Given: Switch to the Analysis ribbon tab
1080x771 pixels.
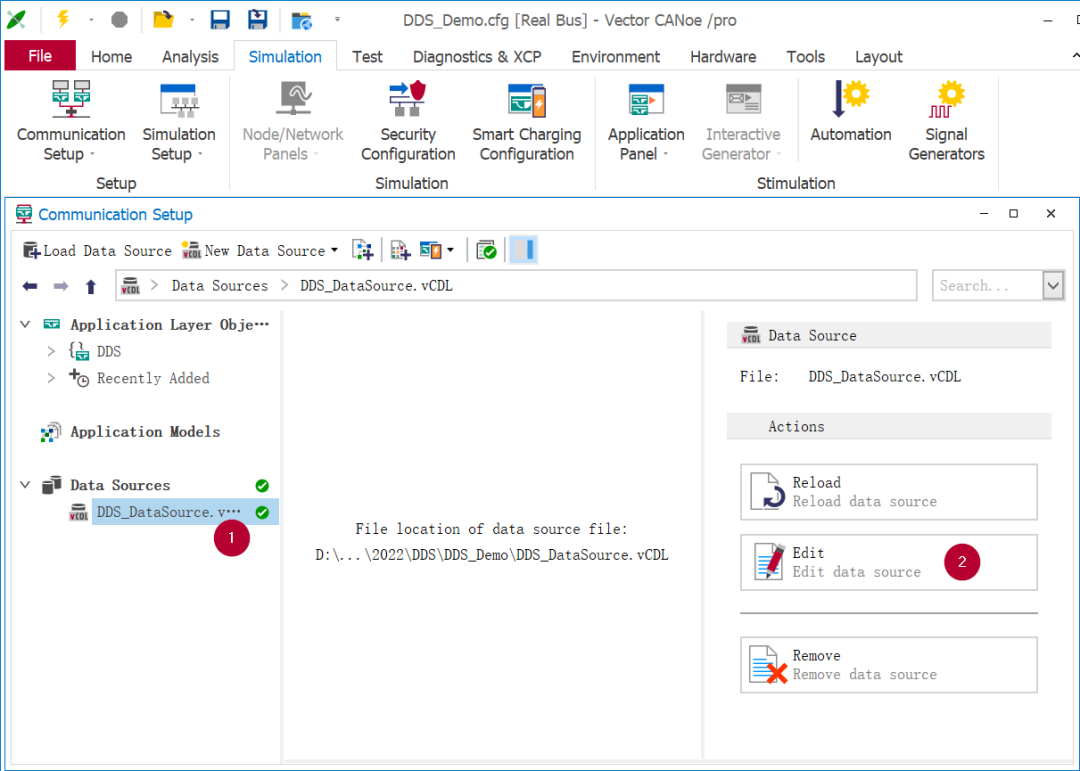Looking at the screenshot, I should pos(190,56).
